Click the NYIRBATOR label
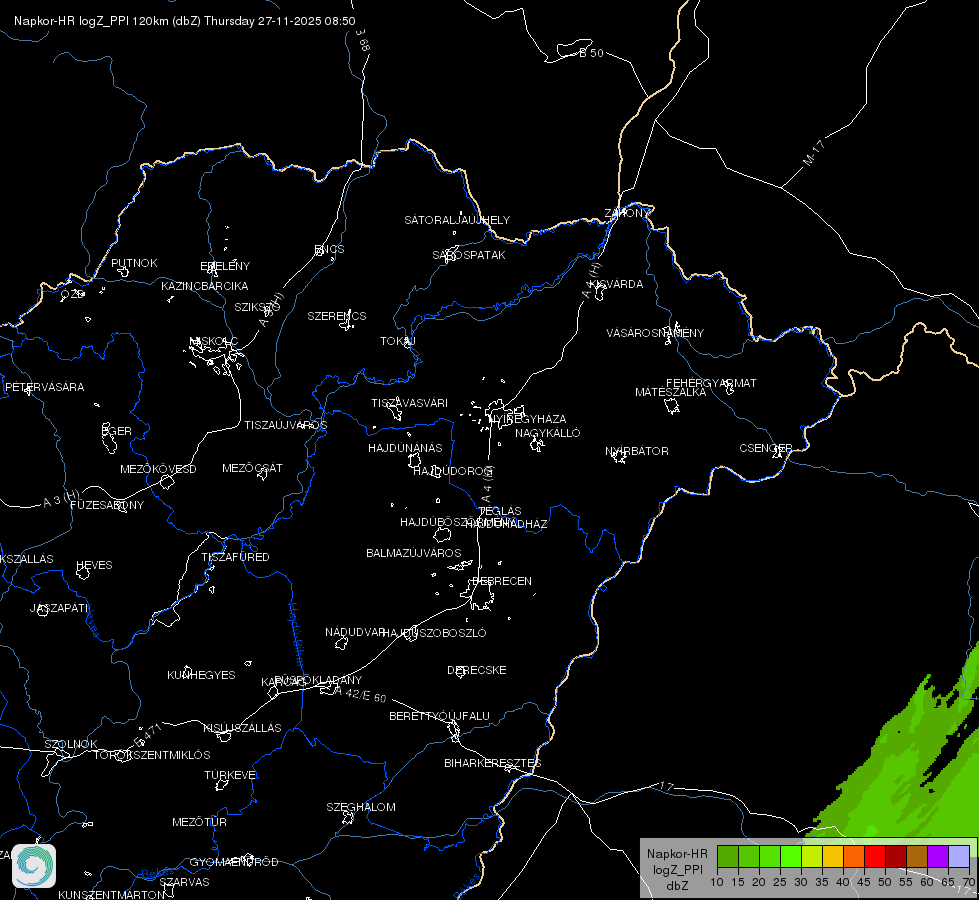 637,451
